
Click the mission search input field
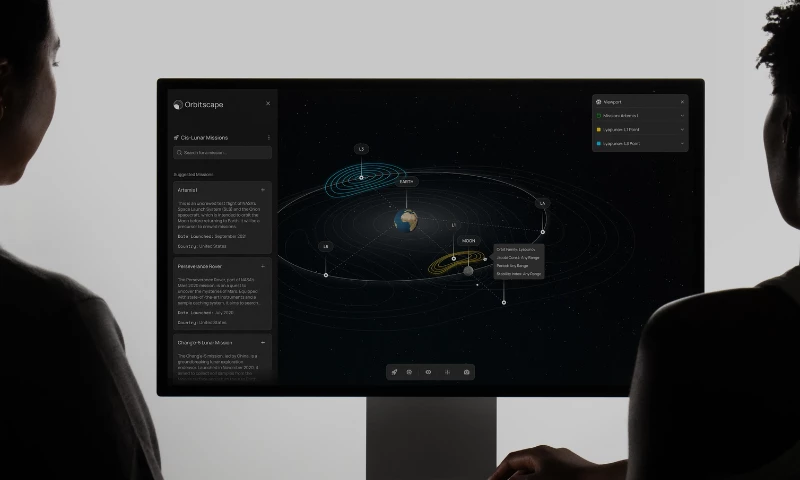click(223, 153)
